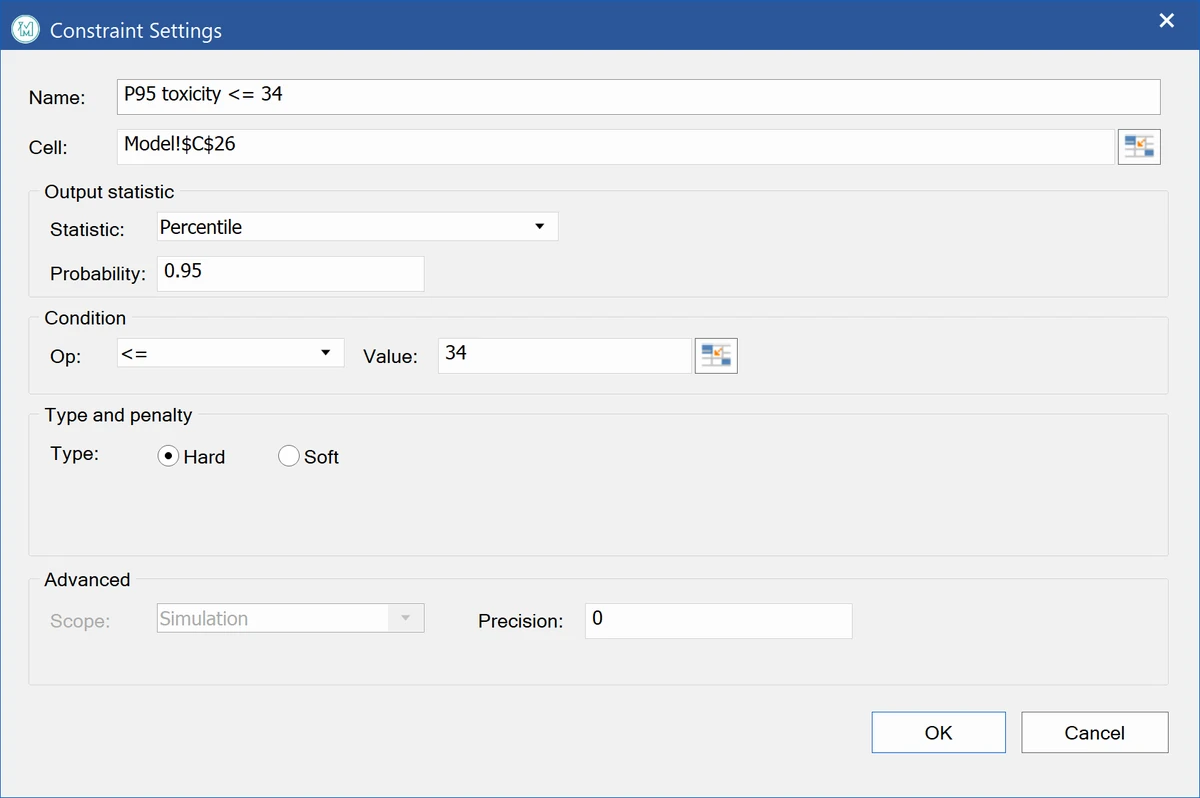This screenshot has width=1200, height=798.
Task: Click the cell picker icon beside Value field
Action: pyautogui.click(x=716, y=355)
